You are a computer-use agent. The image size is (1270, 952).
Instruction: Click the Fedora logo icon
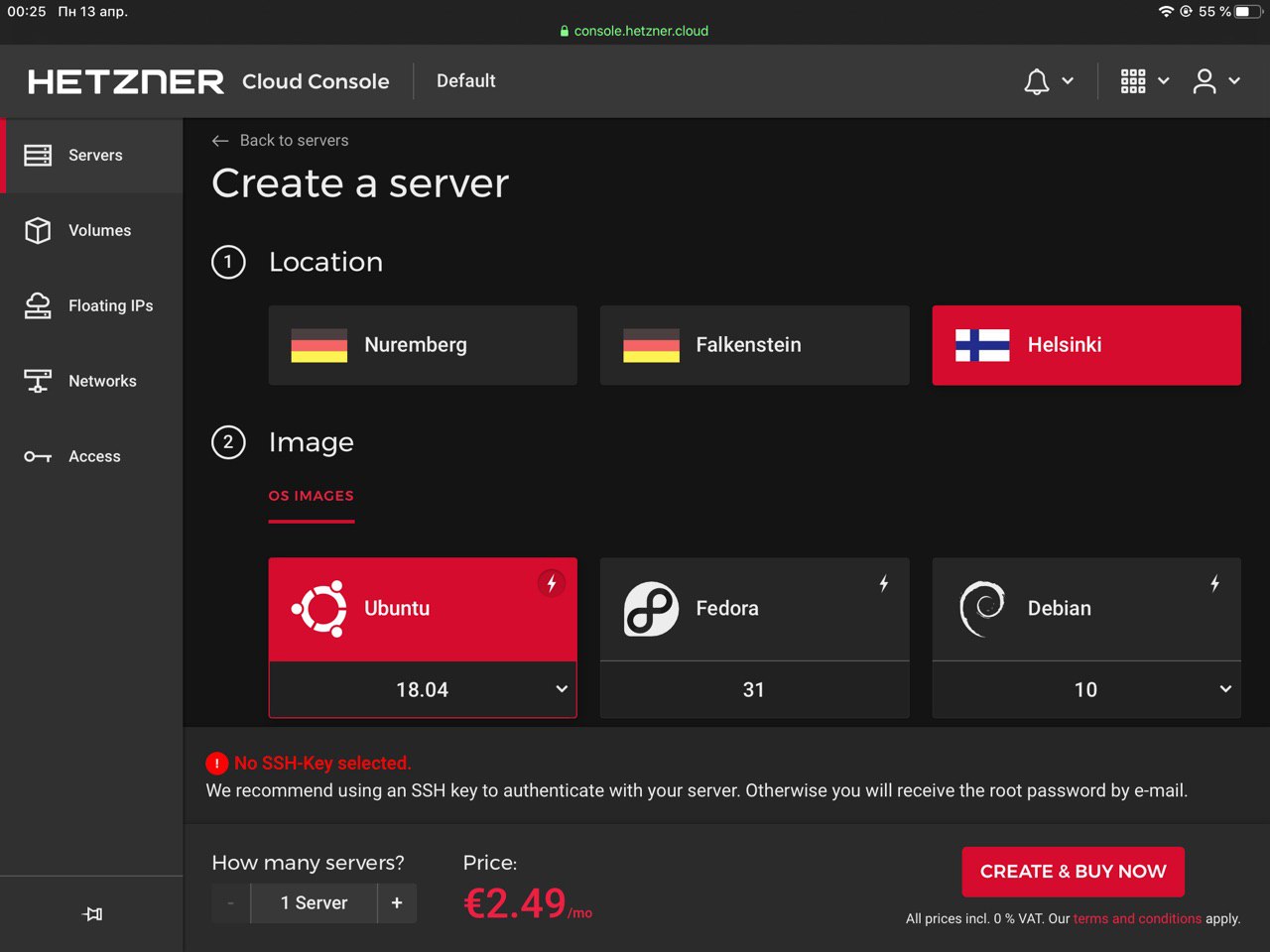pyautogui.click(x=651, y=609)
